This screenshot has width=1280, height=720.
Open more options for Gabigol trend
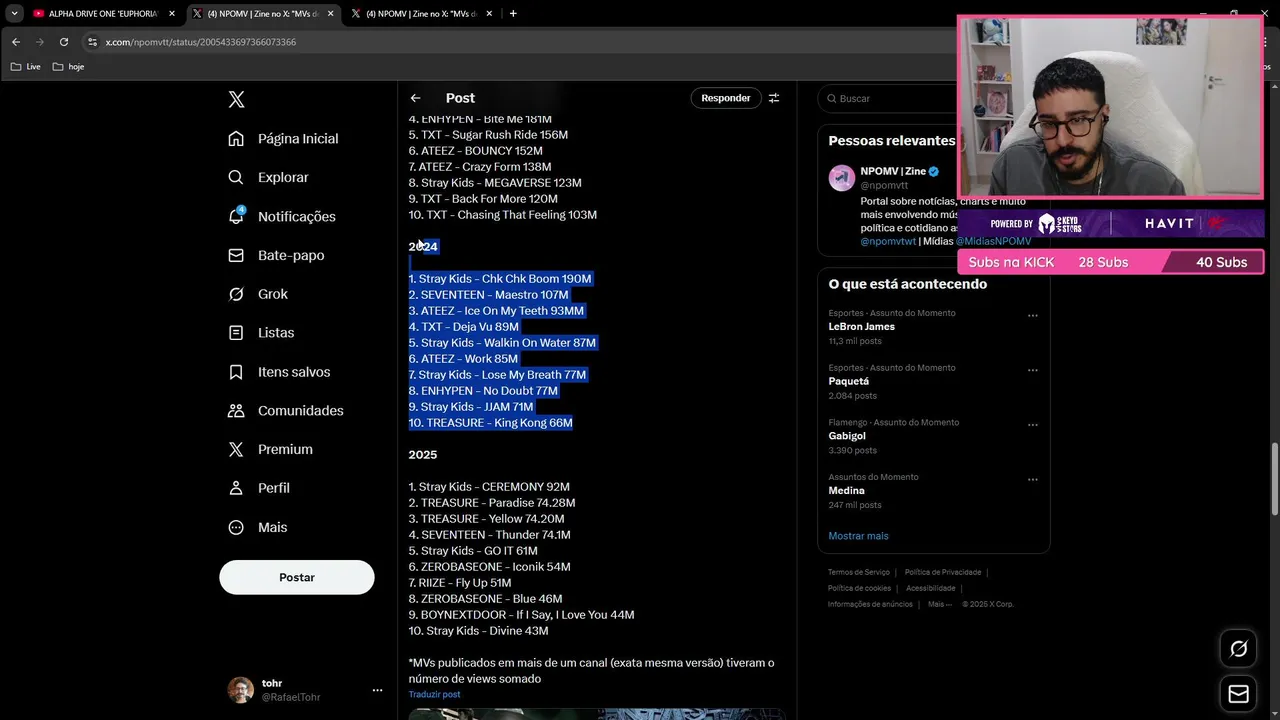point(1033,425)
